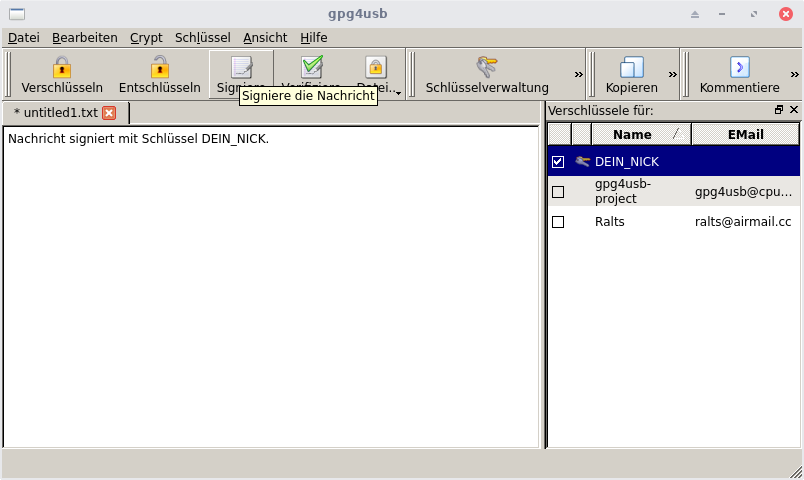Select the Ralts key name

610,222
